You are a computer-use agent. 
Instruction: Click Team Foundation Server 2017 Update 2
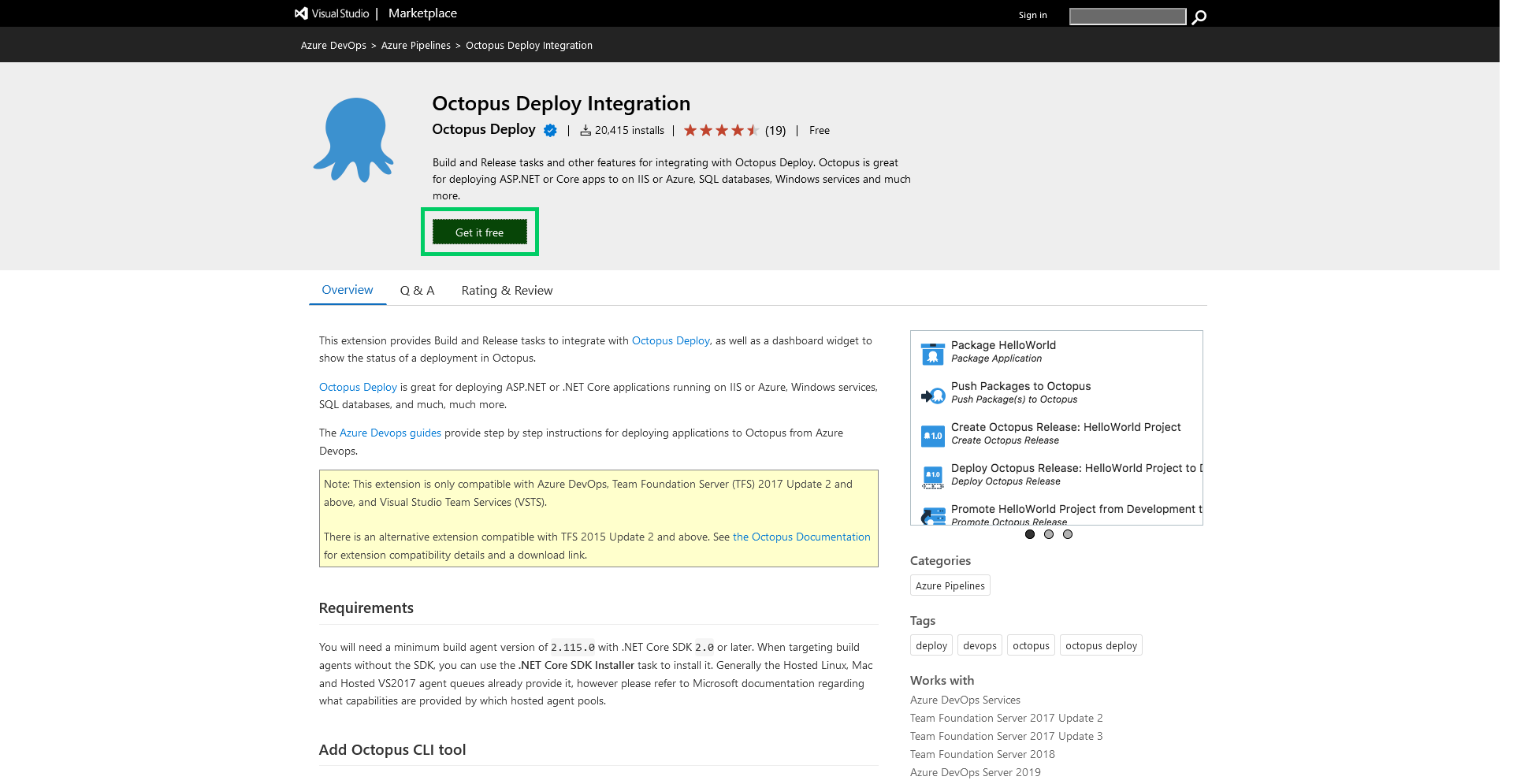tap(1006, 718)
